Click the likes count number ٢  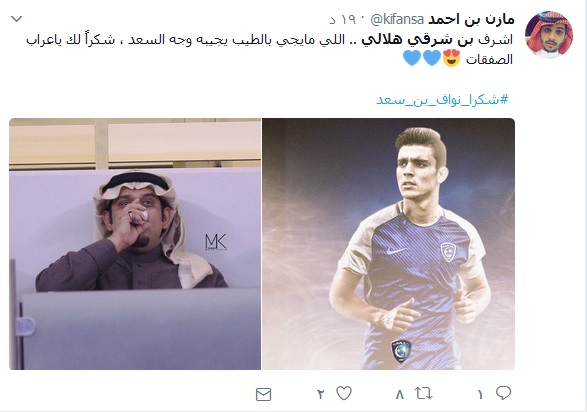coord(321,394)
